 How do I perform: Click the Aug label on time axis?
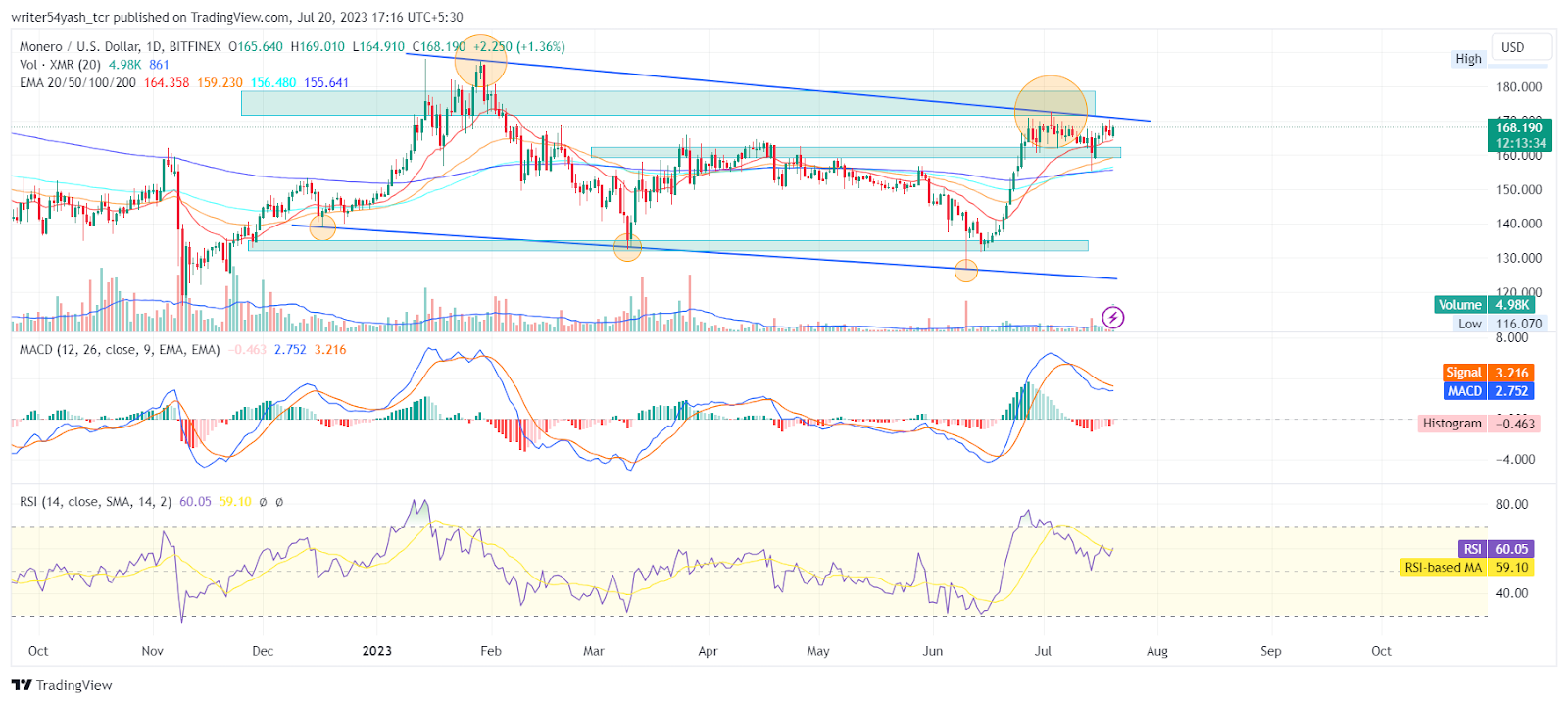(1157, 651)
